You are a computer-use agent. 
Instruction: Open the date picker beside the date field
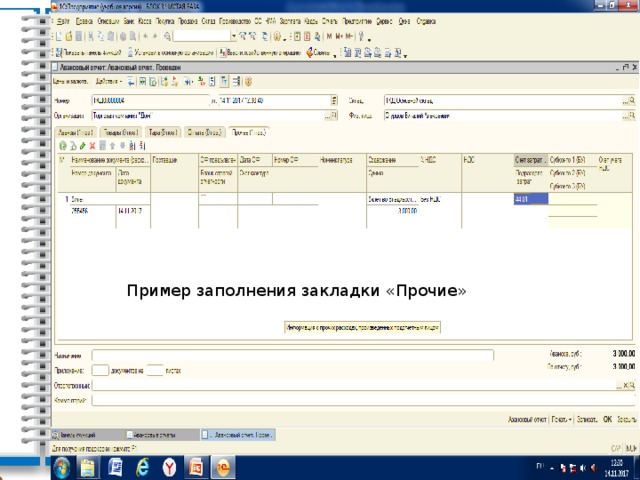[x=334, y=100]
